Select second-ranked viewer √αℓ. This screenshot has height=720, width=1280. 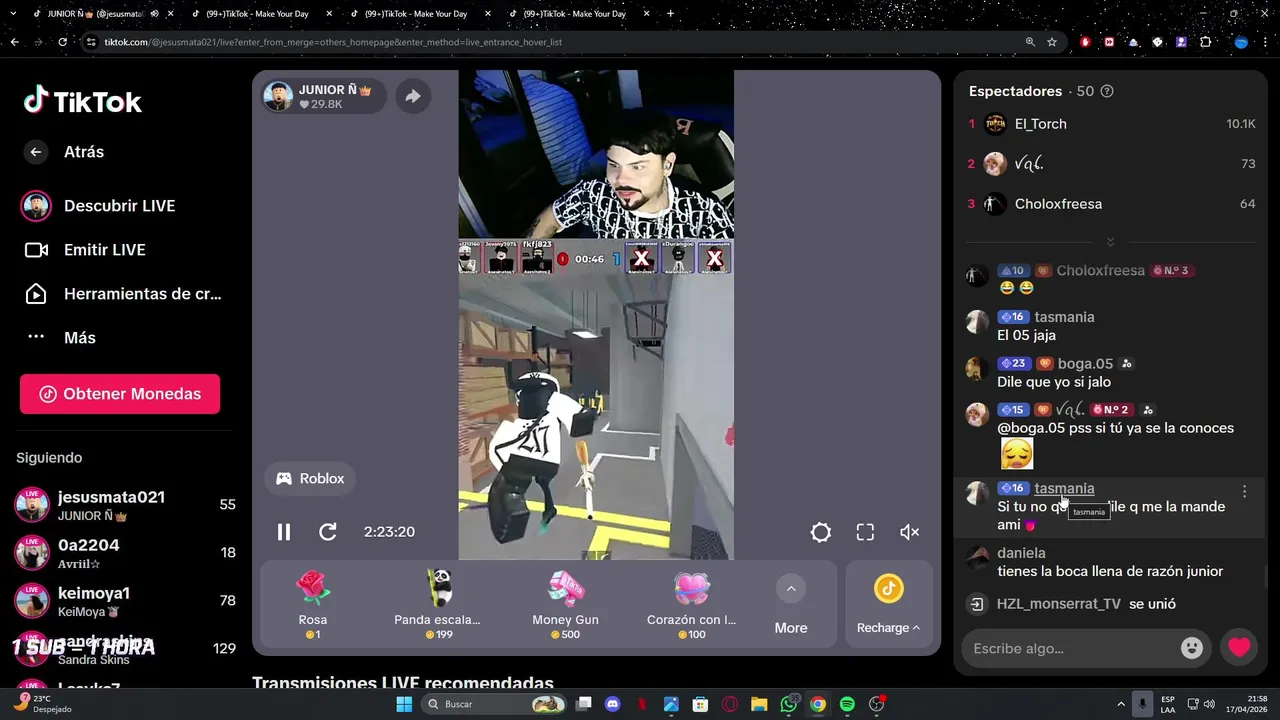[x=1110, y=164]
